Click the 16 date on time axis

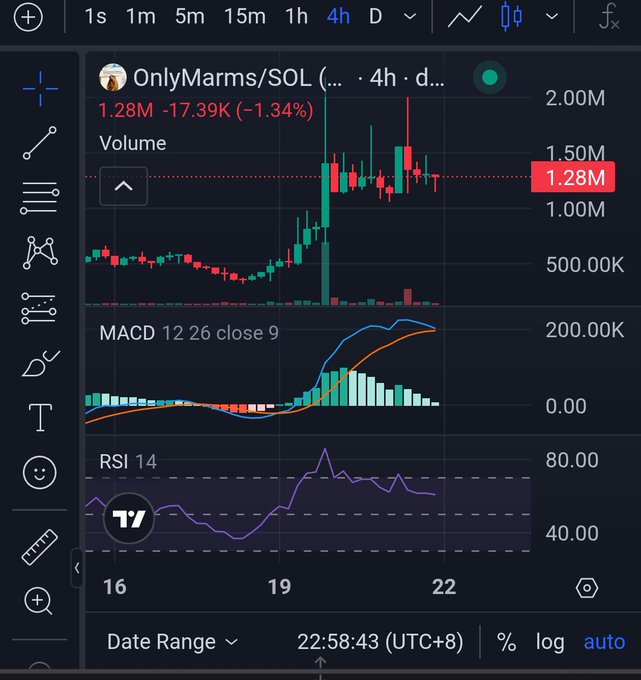click(x=114, y=587)
